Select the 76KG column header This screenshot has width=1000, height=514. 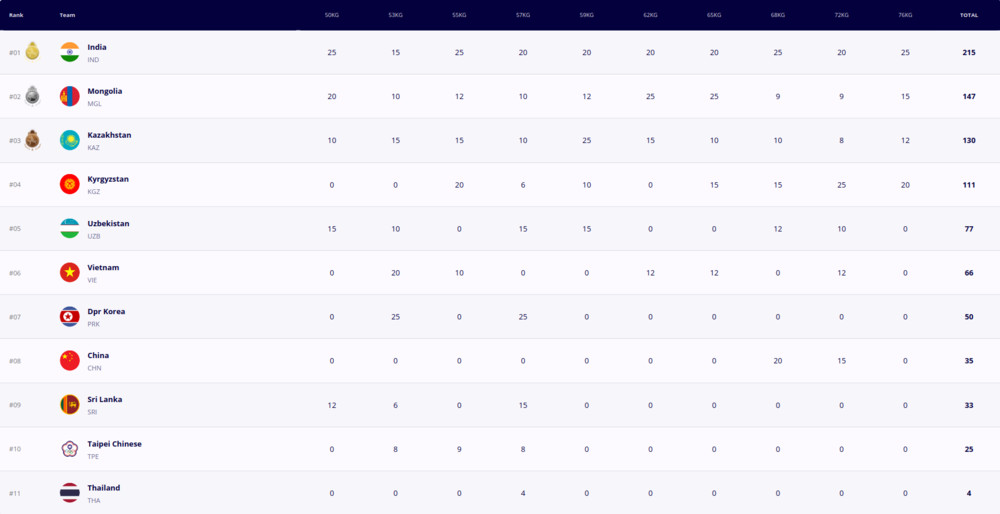click(x=906, y=15)
